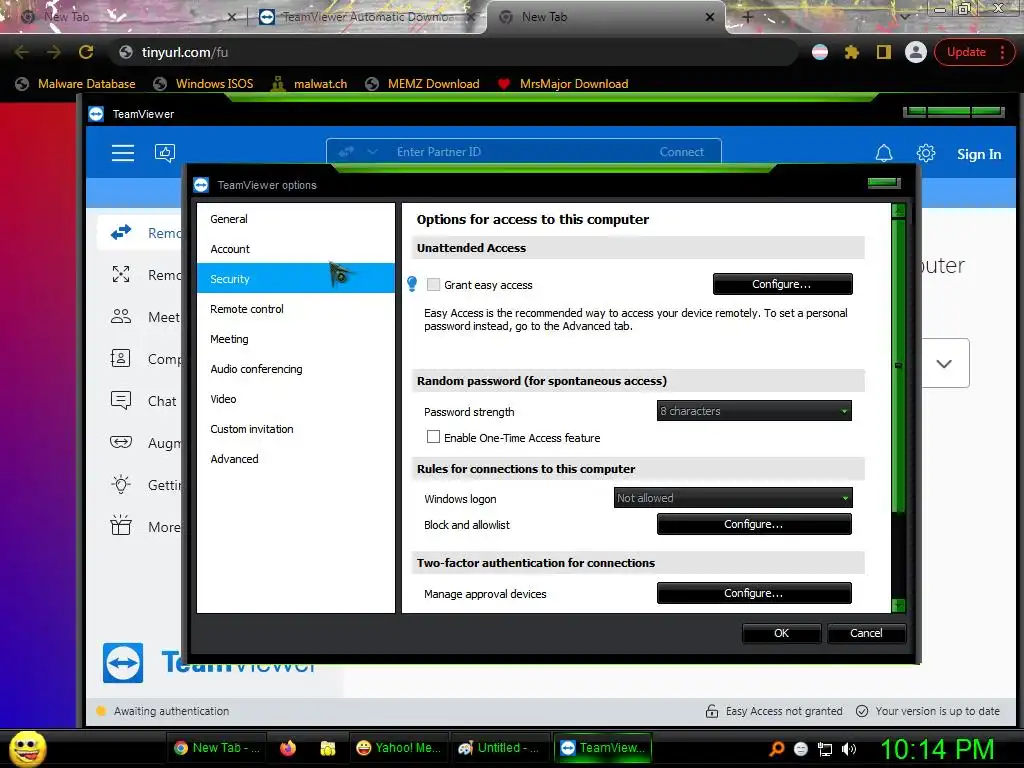Open the Augmented Reality sidebar icon
This screenshot has width=1024, height=768.
click(121, 443)
